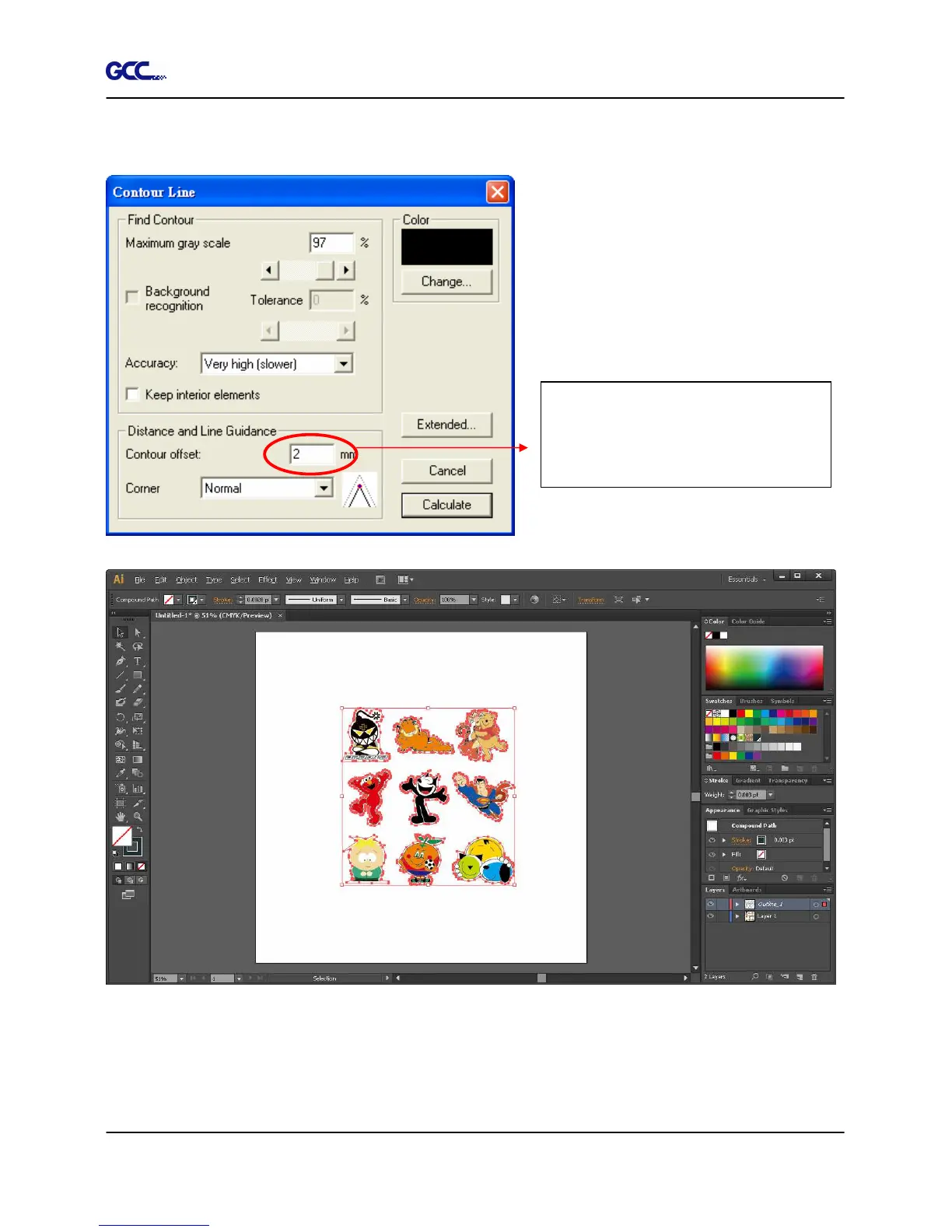
Task: Toggle visibility eye of Layer 1
Action: tap(710, 916)
